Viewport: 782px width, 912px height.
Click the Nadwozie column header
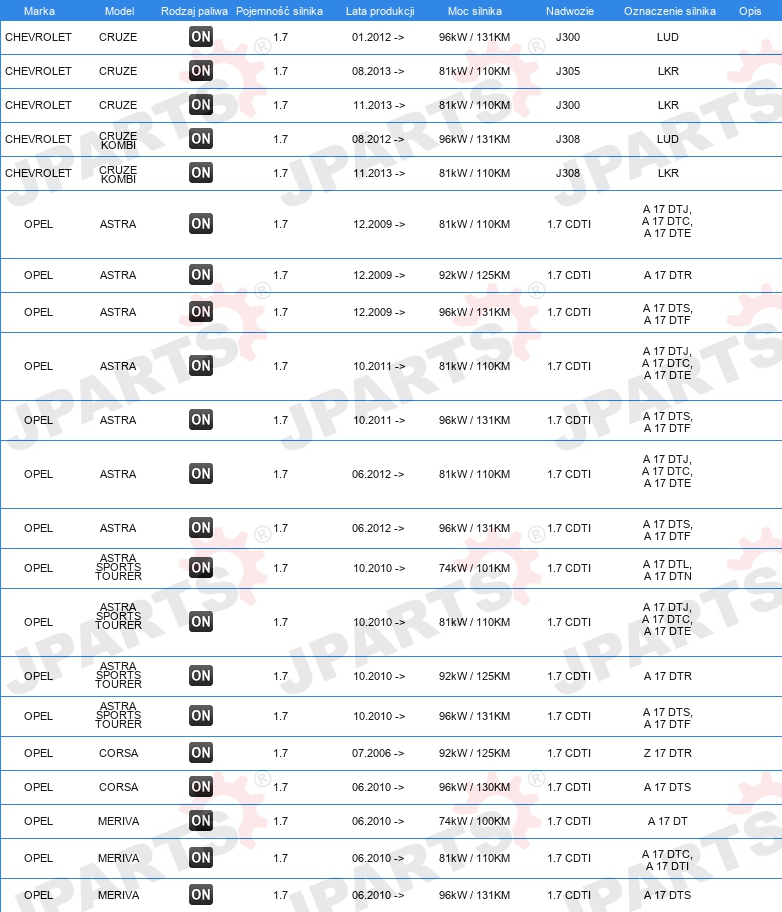pyautogui.click(x=570, y=11)
